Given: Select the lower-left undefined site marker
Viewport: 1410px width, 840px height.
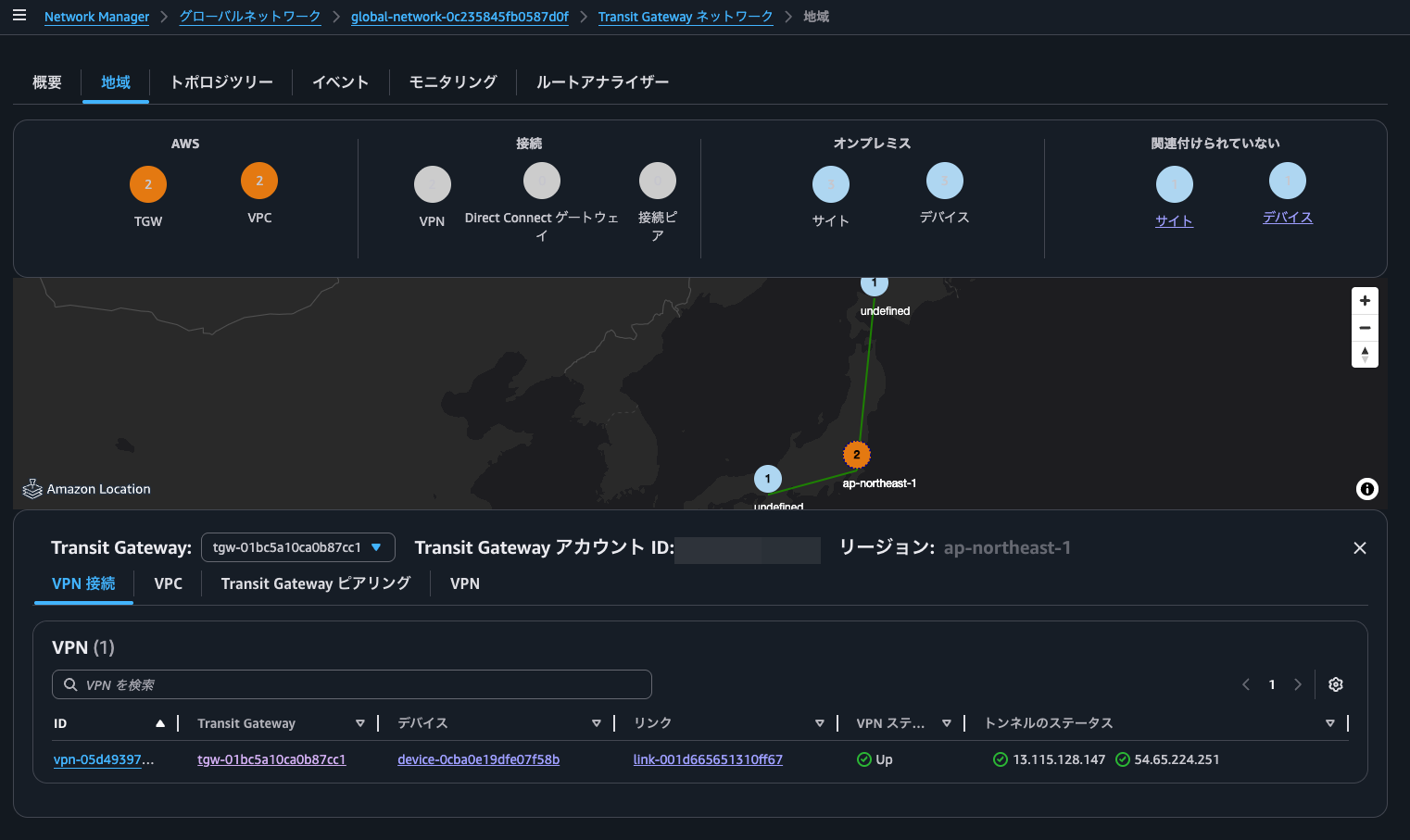Looking at the screenshot, I should coord(768,479).
